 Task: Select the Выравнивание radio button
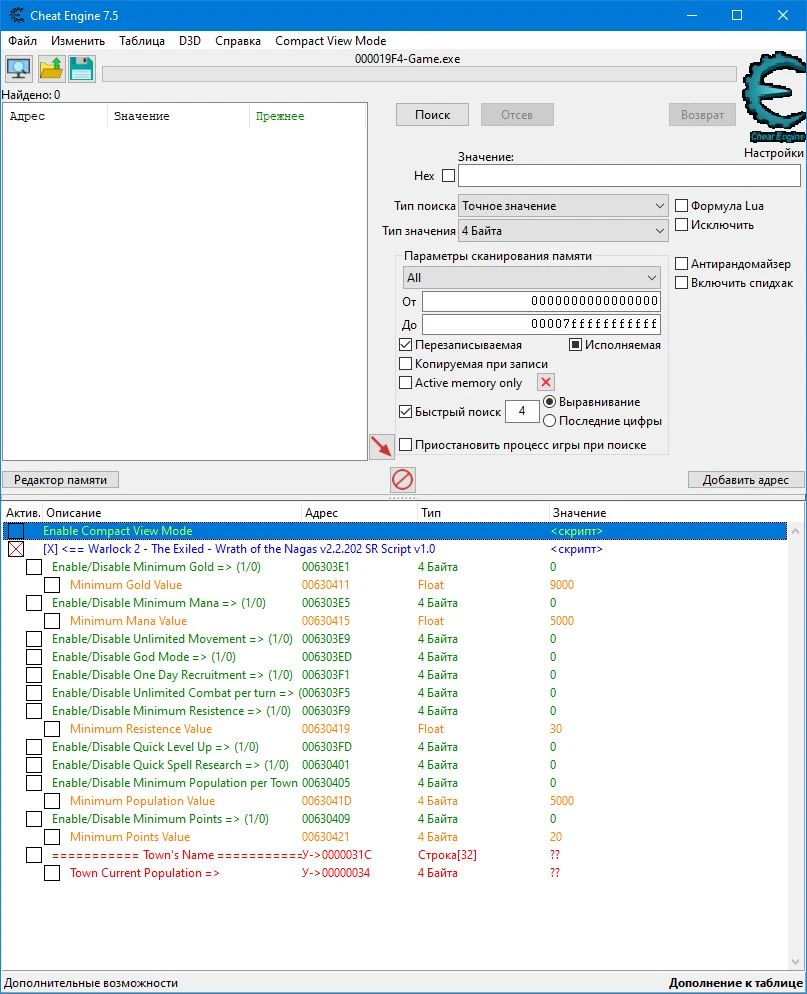pyautogui.click(x=550, y=402)
